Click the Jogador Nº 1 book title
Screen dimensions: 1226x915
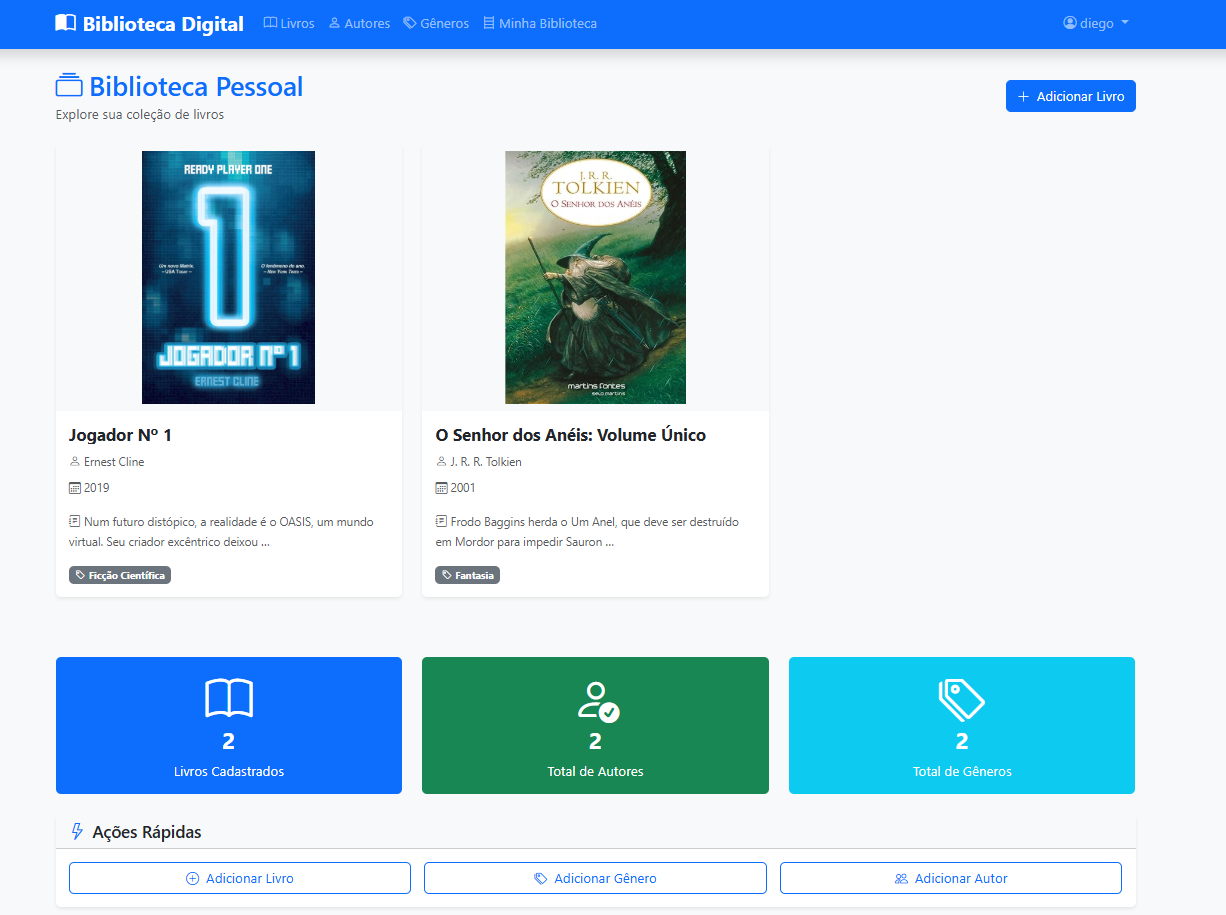pos(120,435)
